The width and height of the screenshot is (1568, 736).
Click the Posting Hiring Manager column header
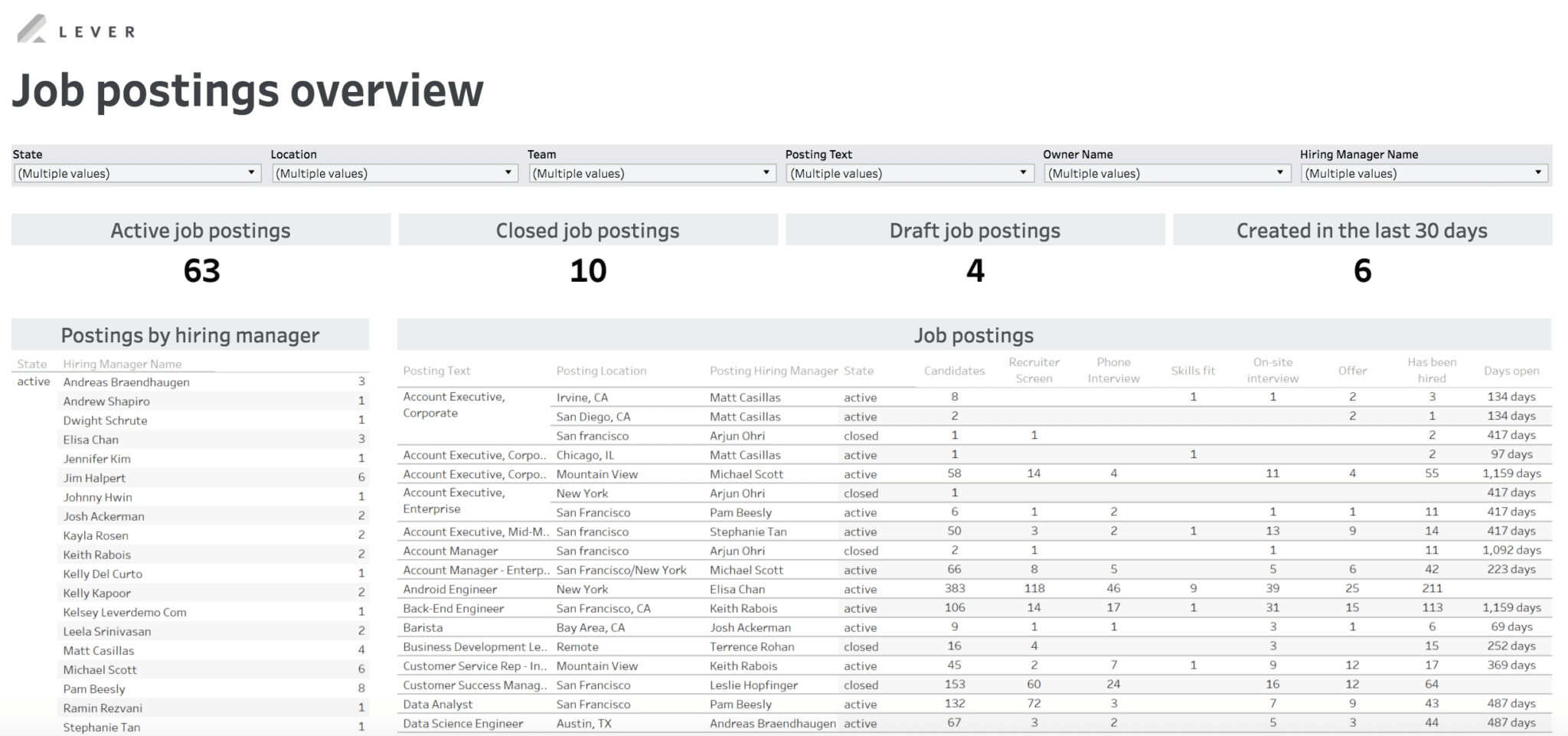pyautogui.click(x=773, y=371)
